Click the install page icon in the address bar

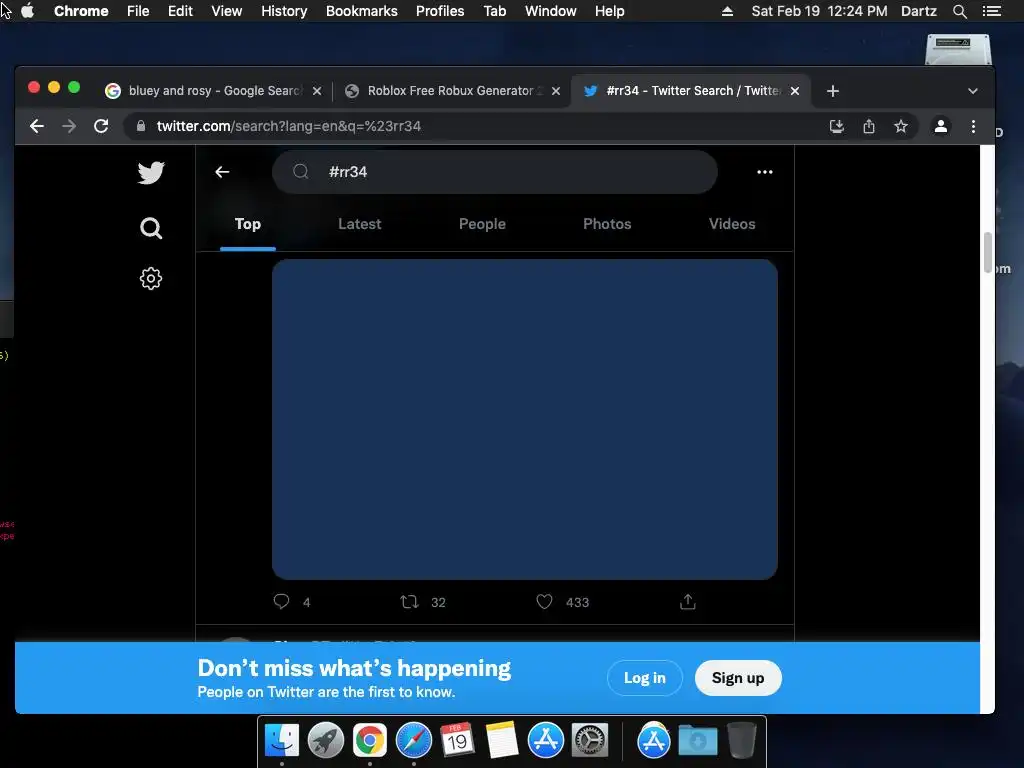[837, 126]
